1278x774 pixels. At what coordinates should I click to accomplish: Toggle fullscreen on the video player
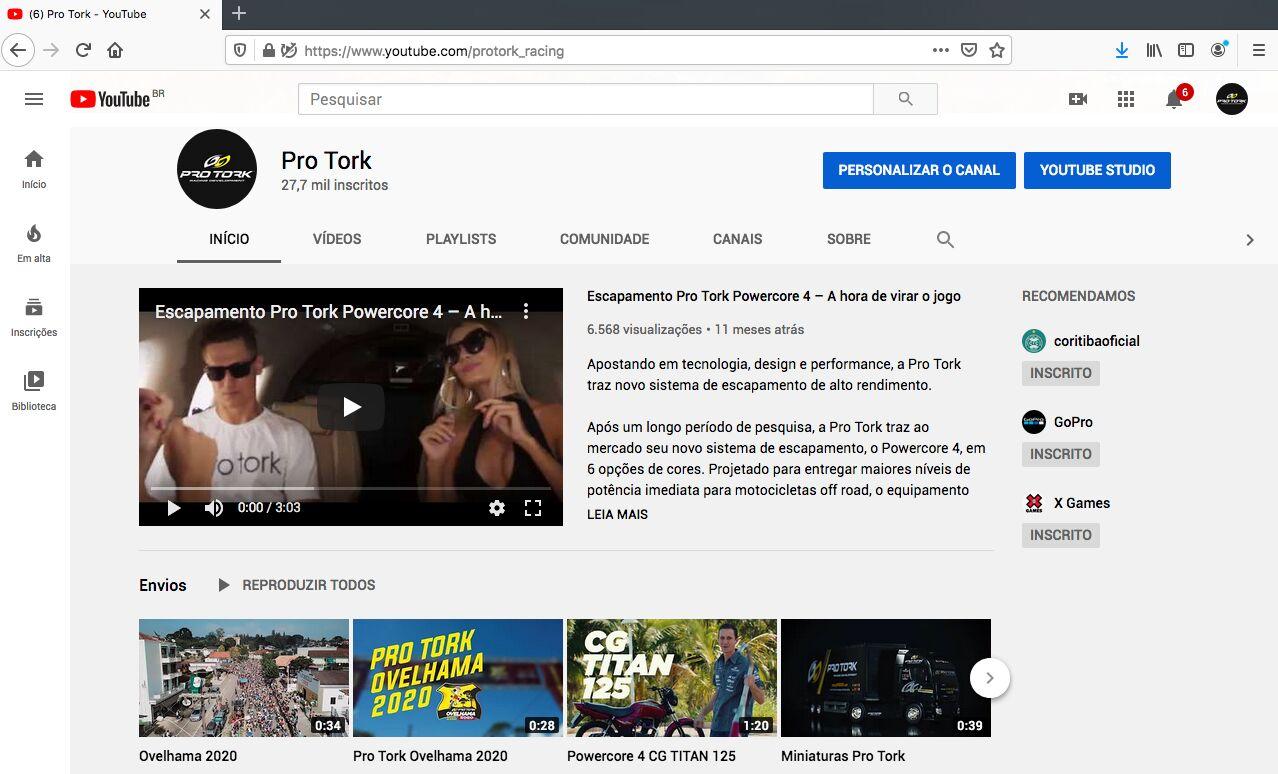point(533,508)
